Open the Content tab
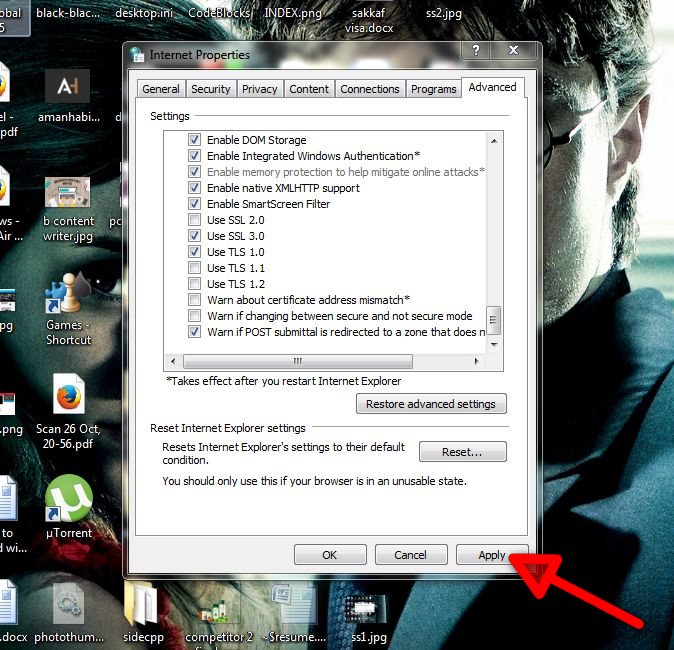Screen dimensions: 674x650 point(309,89)
